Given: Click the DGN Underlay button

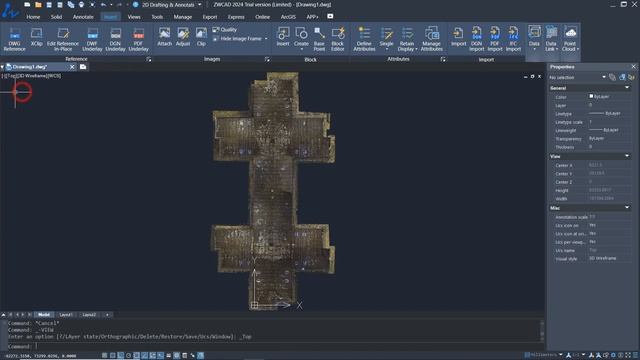Looking at the screenshot, I should pyautogui.click(x=115, y=39).
